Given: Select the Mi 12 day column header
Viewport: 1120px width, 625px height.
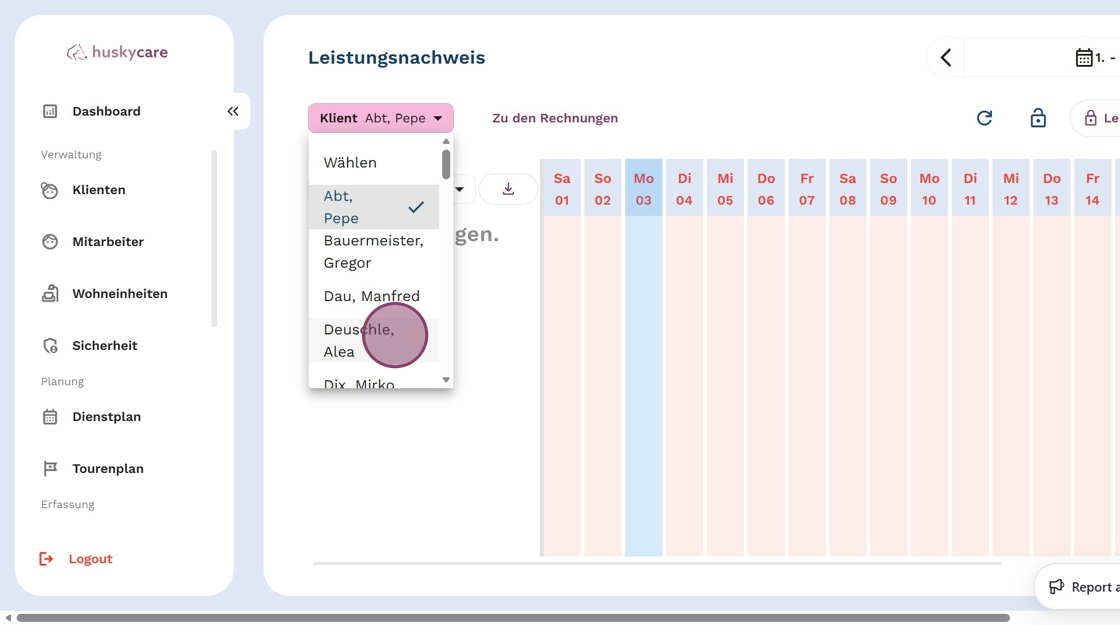Looking at the screenshot, I should click(x=1011, y=189).
